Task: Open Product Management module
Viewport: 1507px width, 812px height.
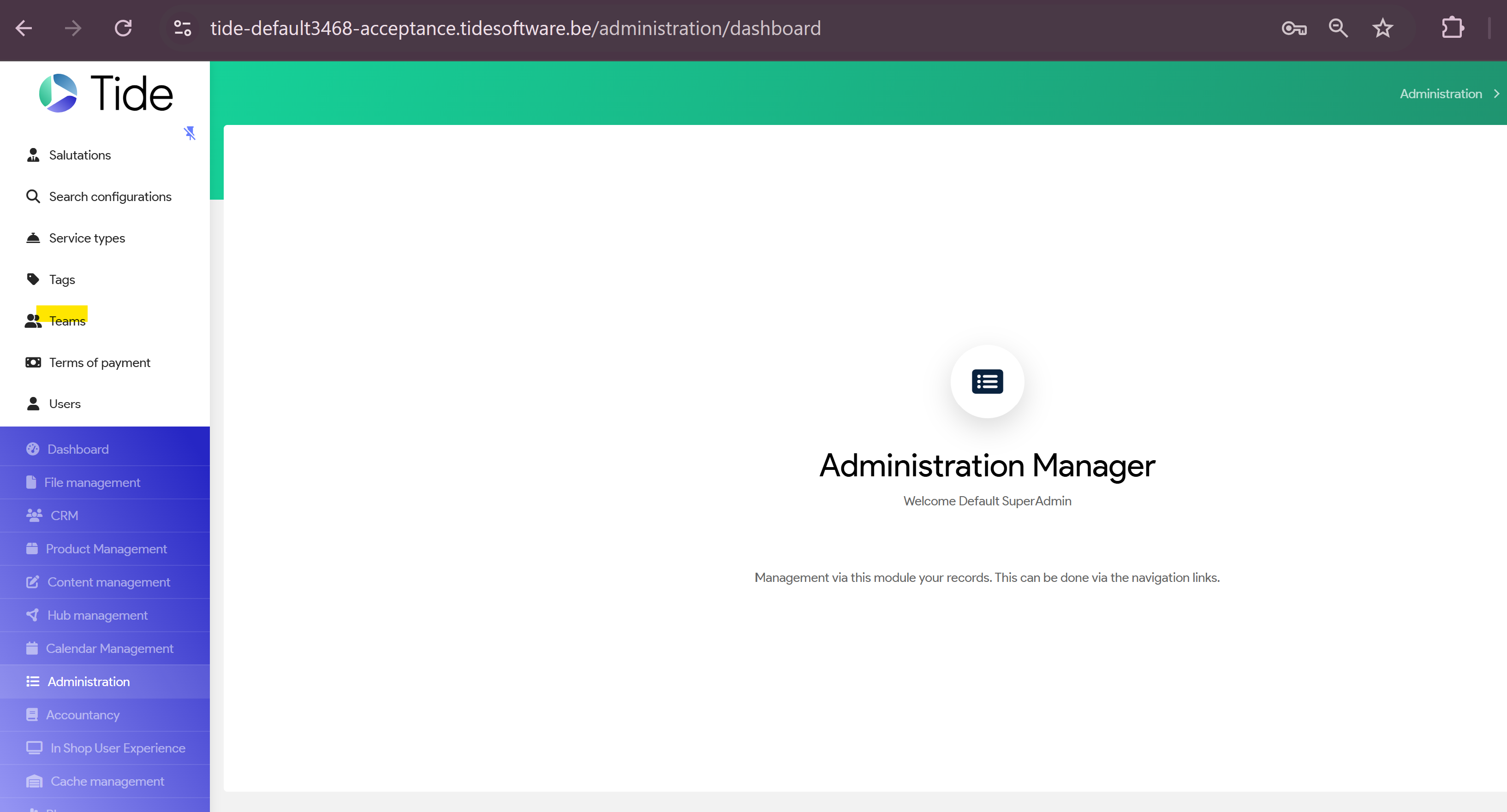Action: click(106, 549)
